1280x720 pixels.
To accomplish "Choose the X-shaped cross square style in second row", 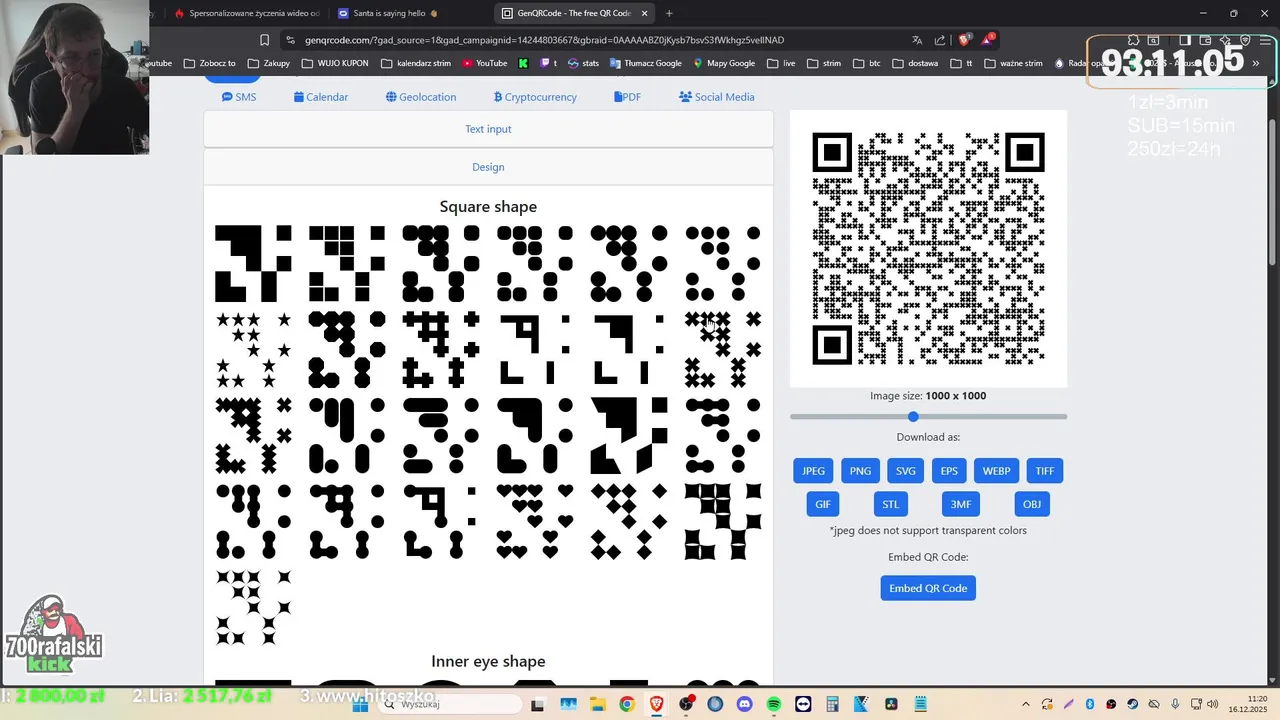I will click(723, 349).
